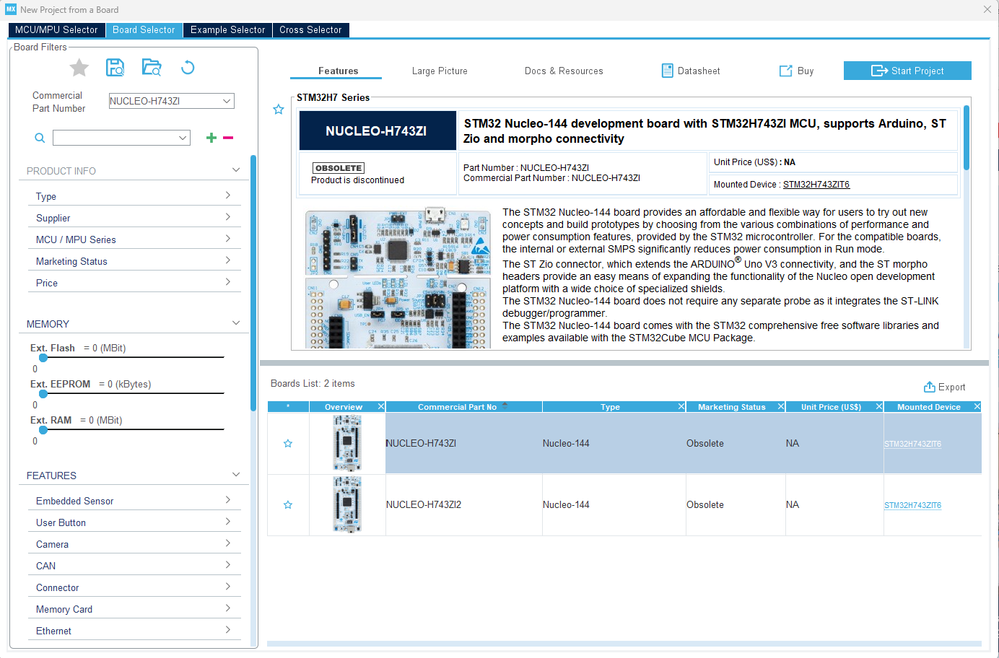Remove the Overview column

coord(381,406)
